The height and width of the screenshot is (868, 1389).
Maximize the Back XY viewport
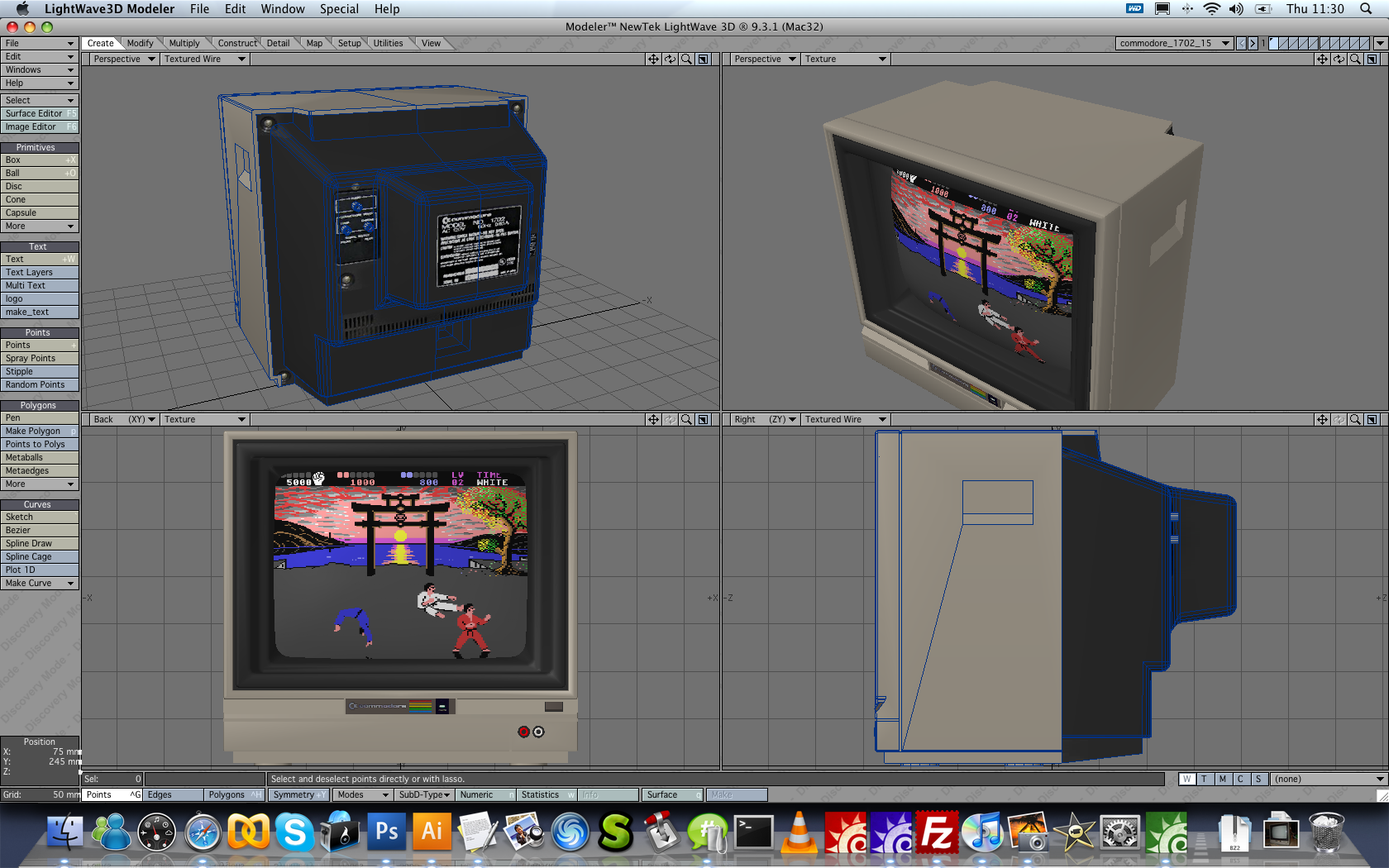point(703,420)
